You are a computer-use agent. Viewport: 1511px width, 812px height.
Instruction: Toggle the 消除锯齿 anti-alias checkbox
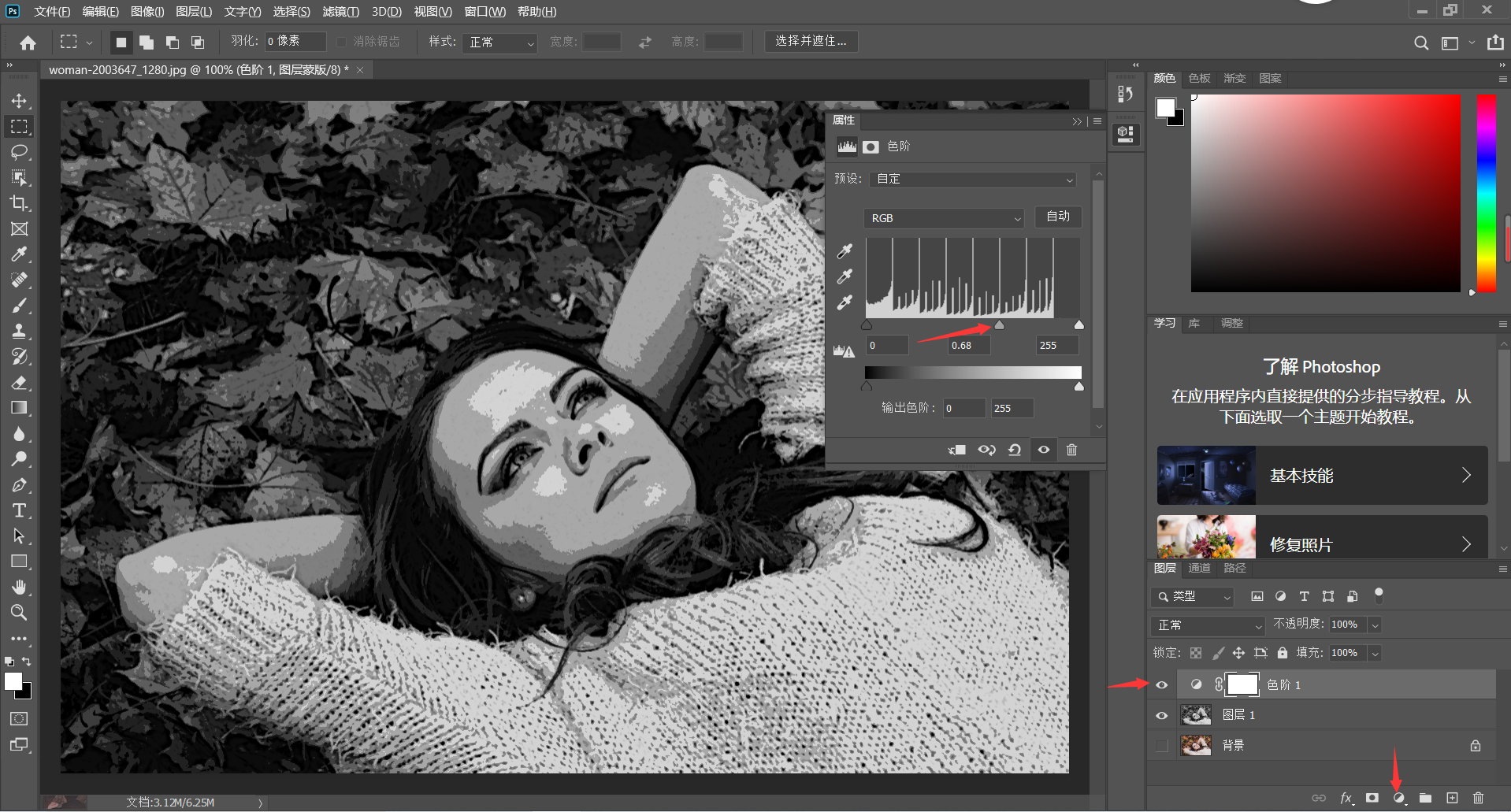click(341, 42)
